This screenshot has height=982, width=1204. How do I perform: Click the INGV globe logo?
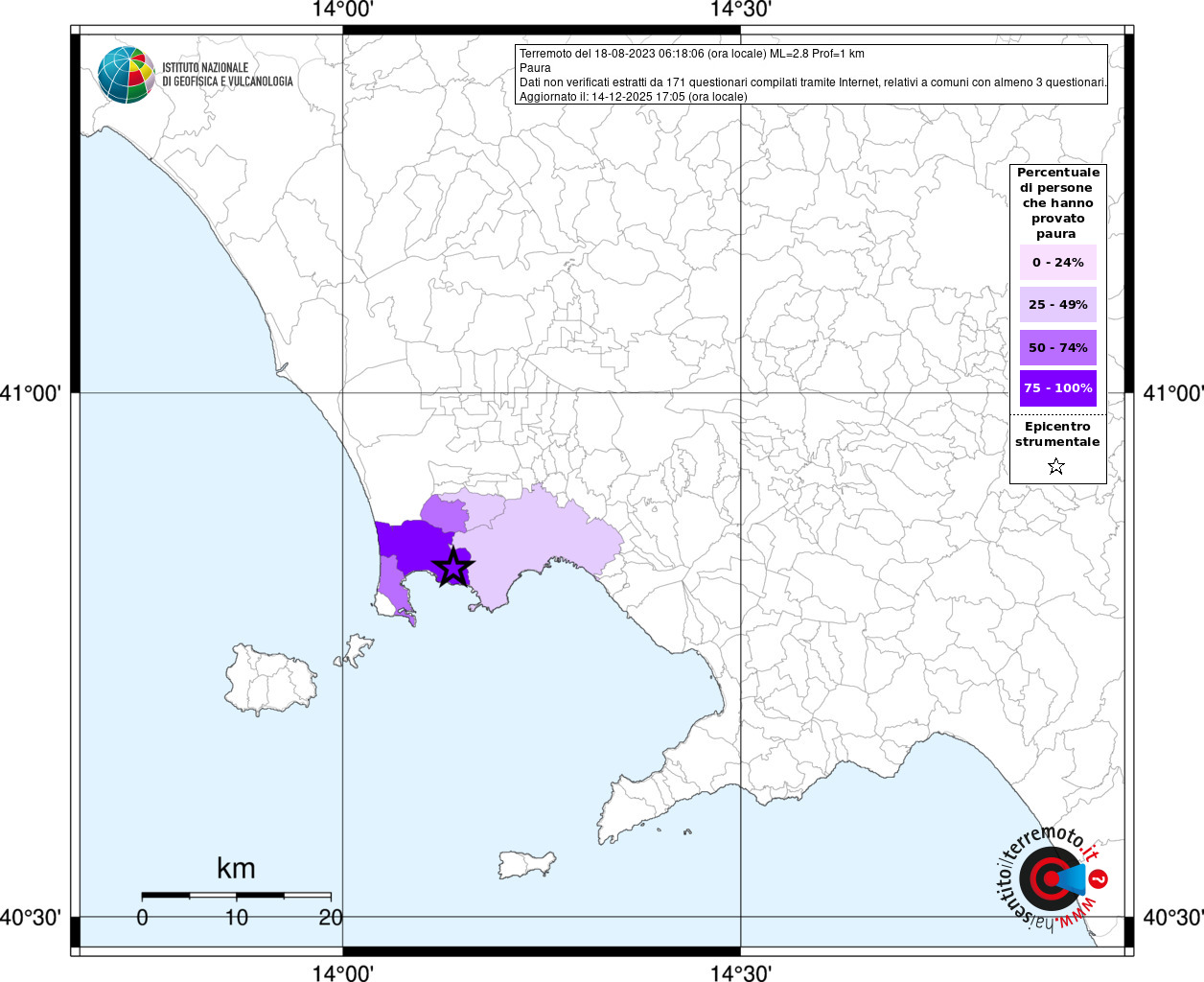pos(126,75)
